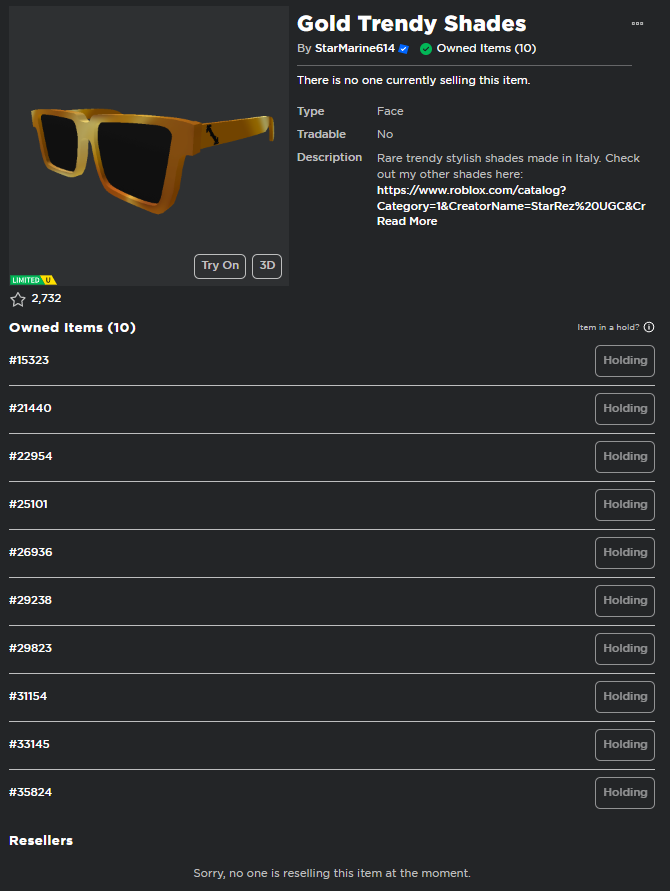Click the favorites count 2,732

coord(47,298)
